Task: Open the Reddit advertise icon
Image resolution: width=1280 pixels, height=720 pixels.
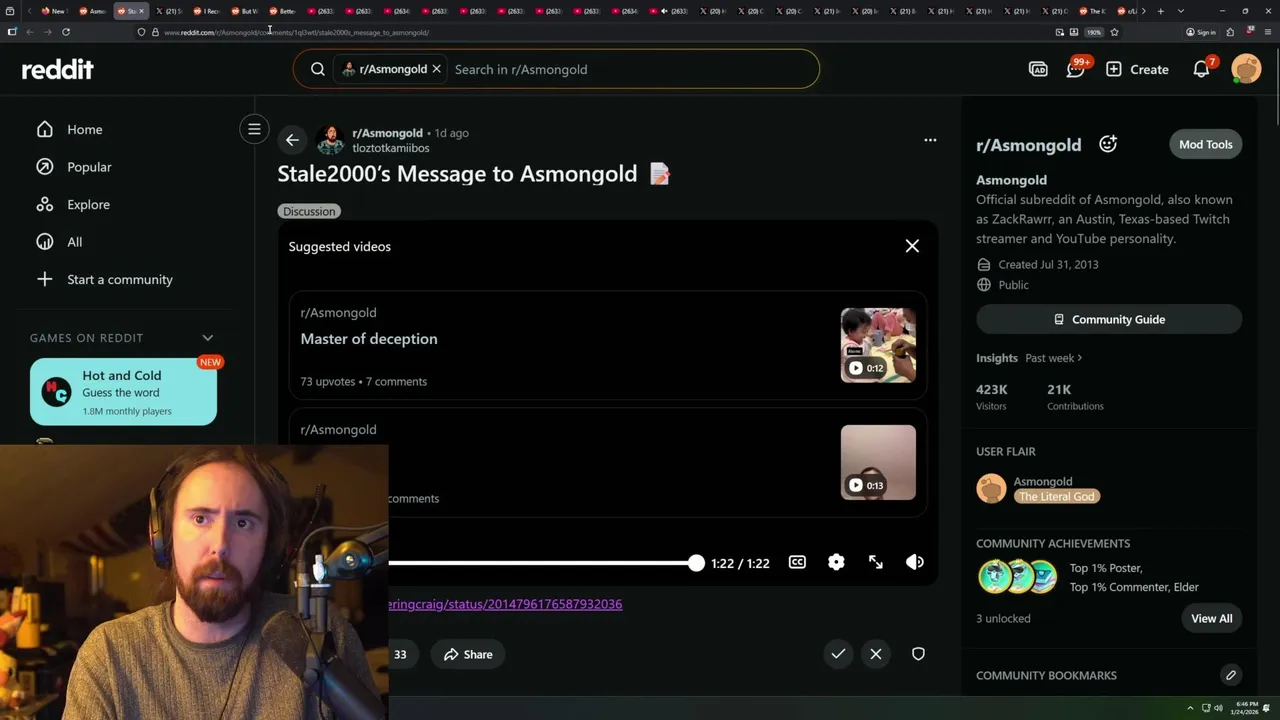Action: tap(1038, 69)
